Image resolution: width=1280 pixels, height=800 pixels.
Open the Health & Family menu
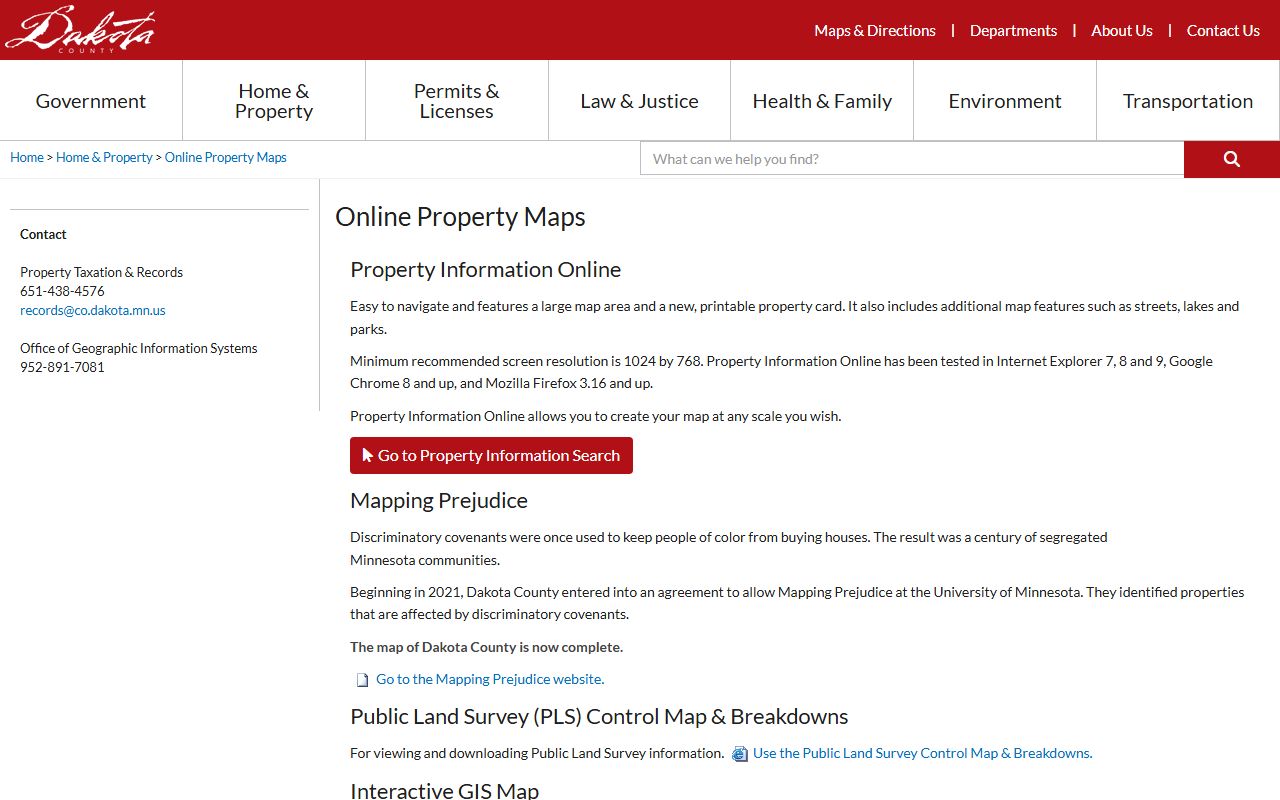click(822, 101)
